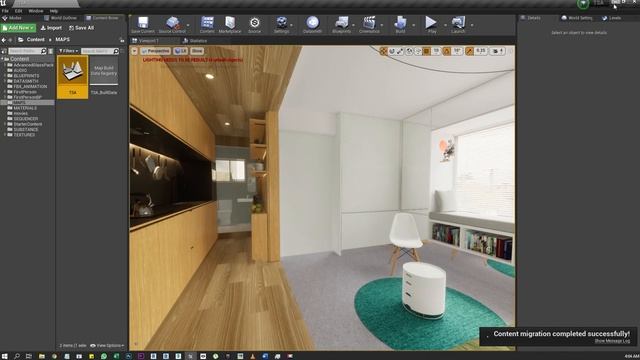Open the Edit menu
Screen dimensions: 640x360
pyautogui.click(x=18, y=11)
